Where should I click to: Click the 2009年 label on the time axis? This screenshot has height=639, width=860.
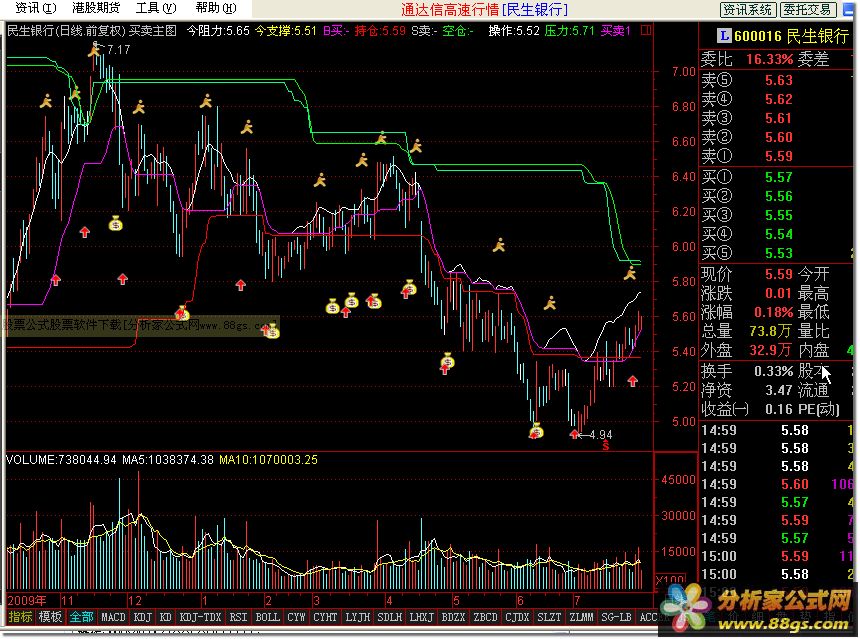pos(27,601)
